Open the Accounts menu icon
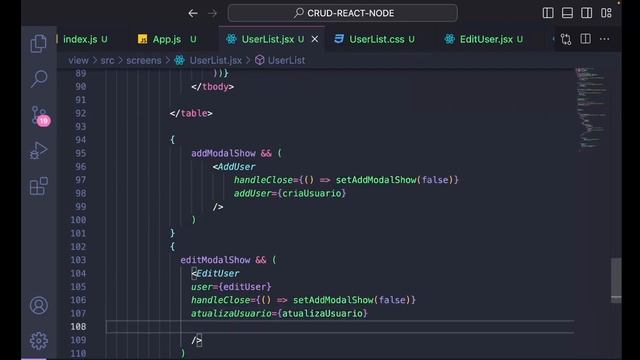 click(39, 305)
